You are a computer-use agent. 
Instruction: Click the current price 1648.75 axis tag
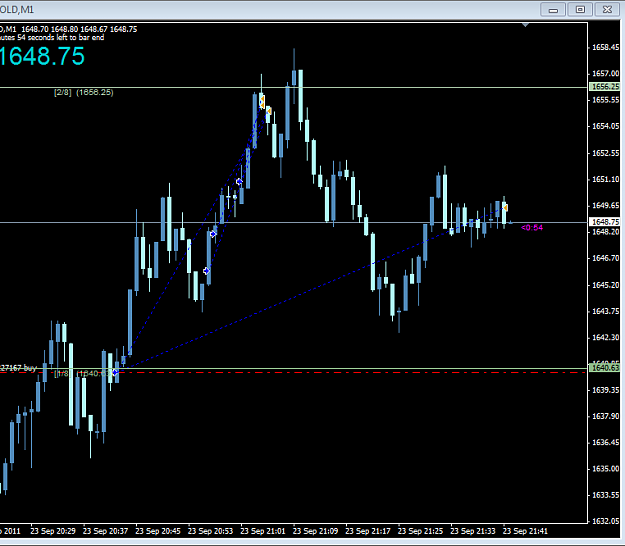pyautogui.click(x=605, y=222)
